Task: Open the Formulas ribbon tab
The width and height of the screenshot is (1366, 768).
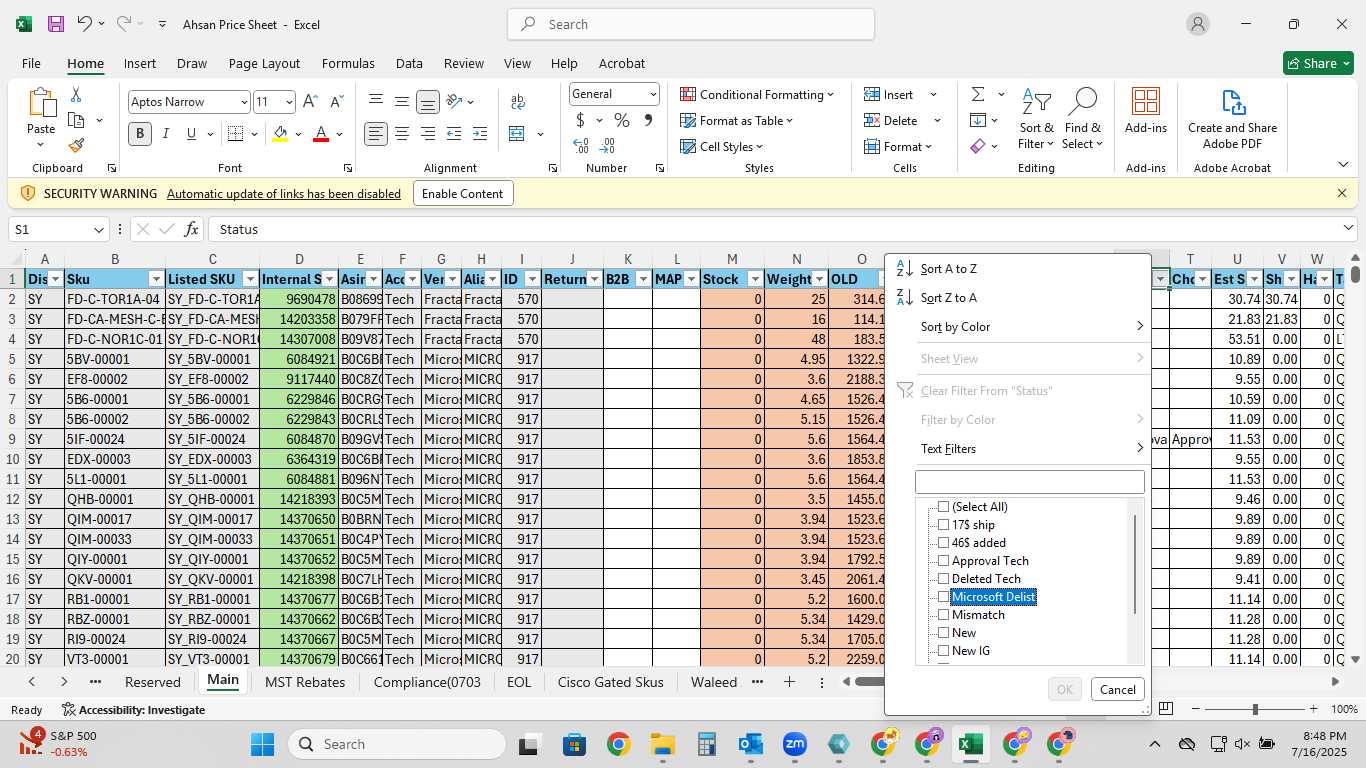Action: point(348,63)
